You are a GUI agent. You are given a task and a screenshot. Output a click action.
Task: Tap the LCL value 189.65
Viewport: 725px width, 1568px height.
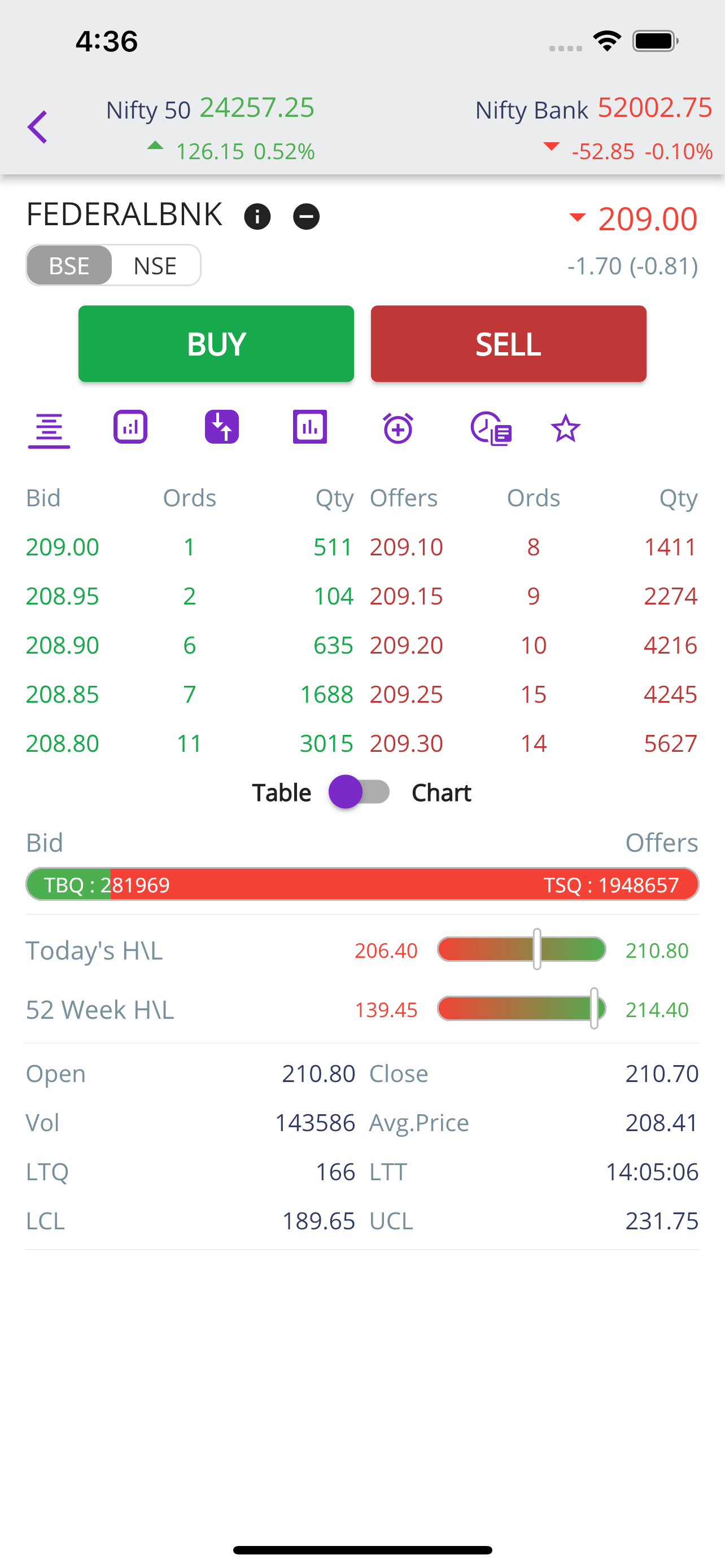point(319,1221)
